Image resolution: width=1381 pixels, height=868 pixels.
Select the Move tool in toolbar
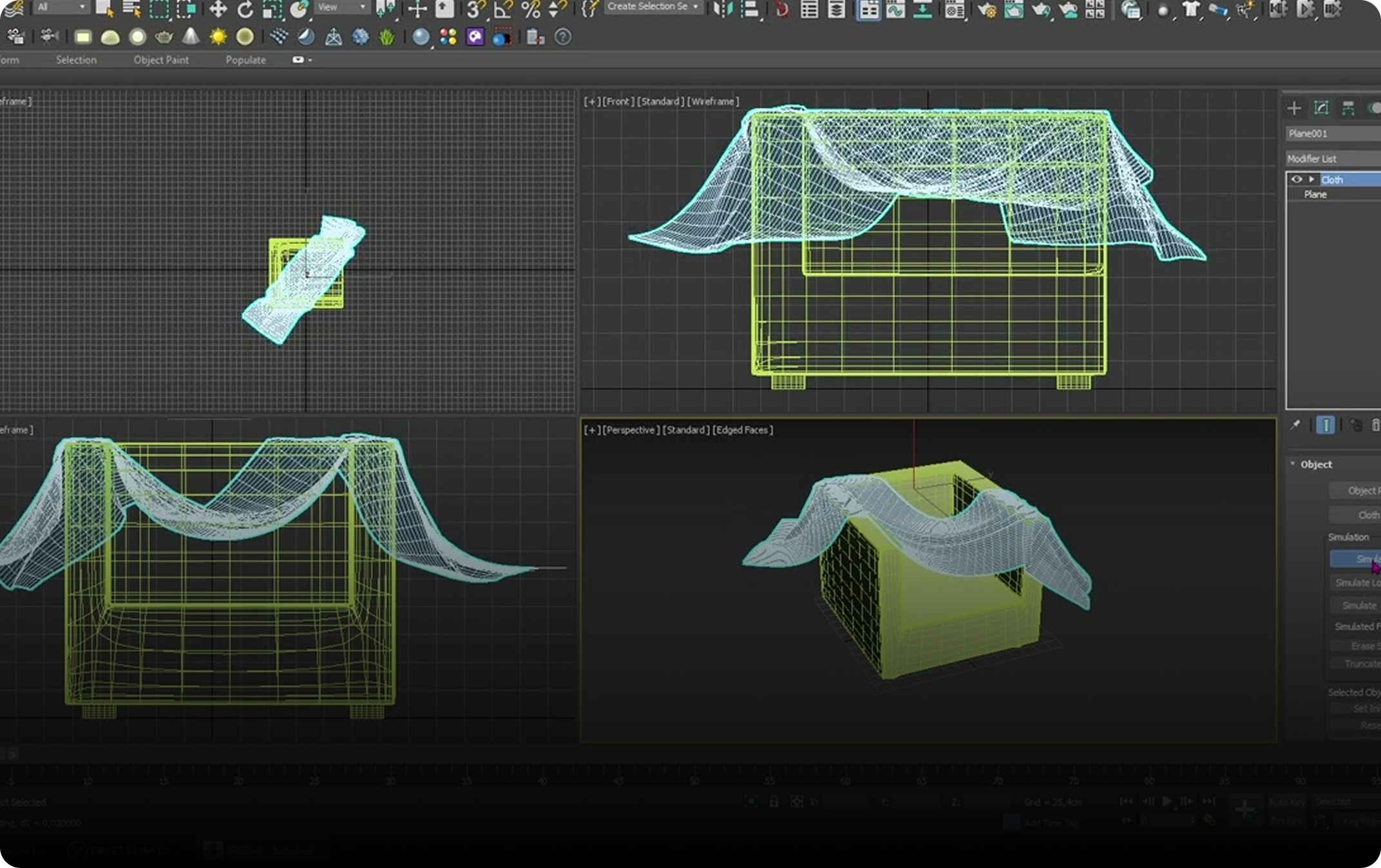point(218,9)
